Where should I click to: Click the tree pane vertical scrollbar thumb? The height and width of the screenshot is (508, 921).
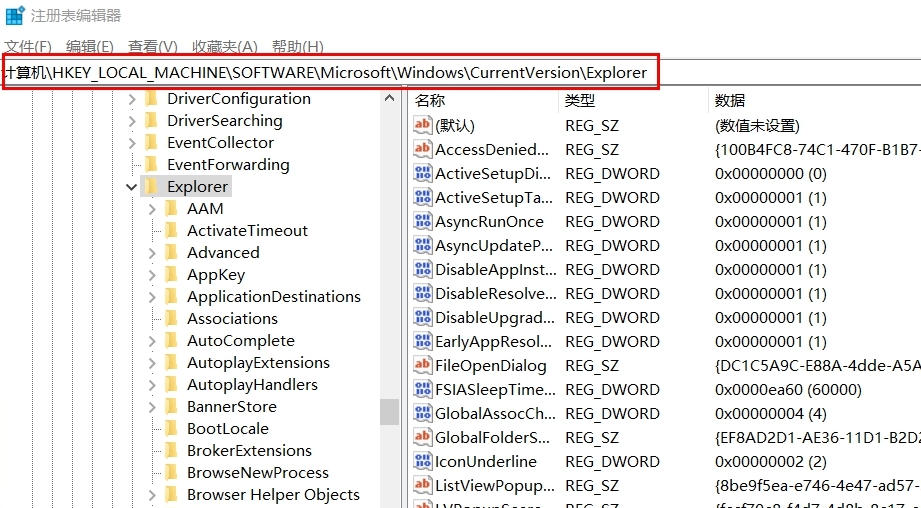click(389, 412)
